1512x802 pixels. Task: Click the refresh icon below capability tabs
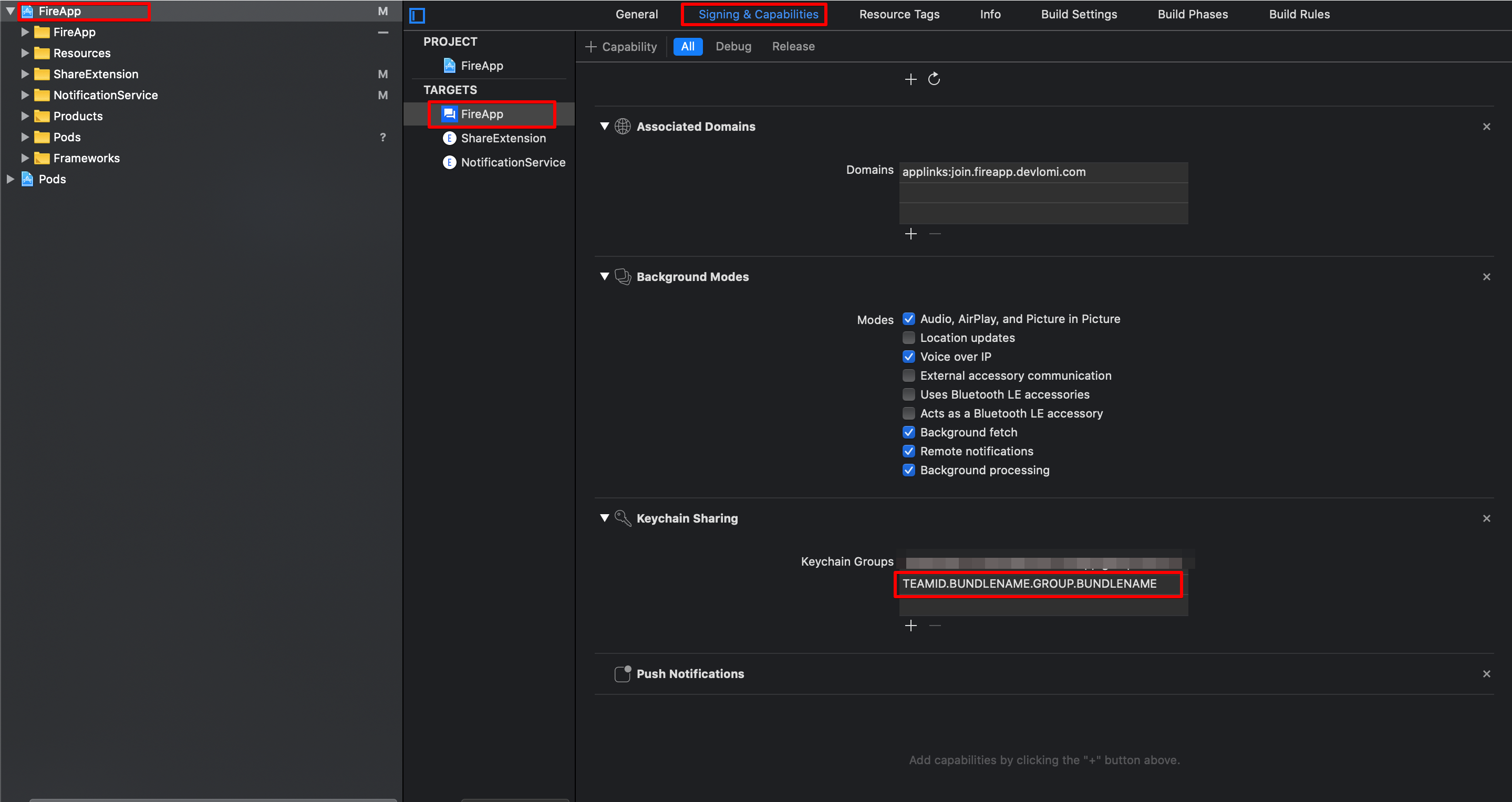coord(934,79)
